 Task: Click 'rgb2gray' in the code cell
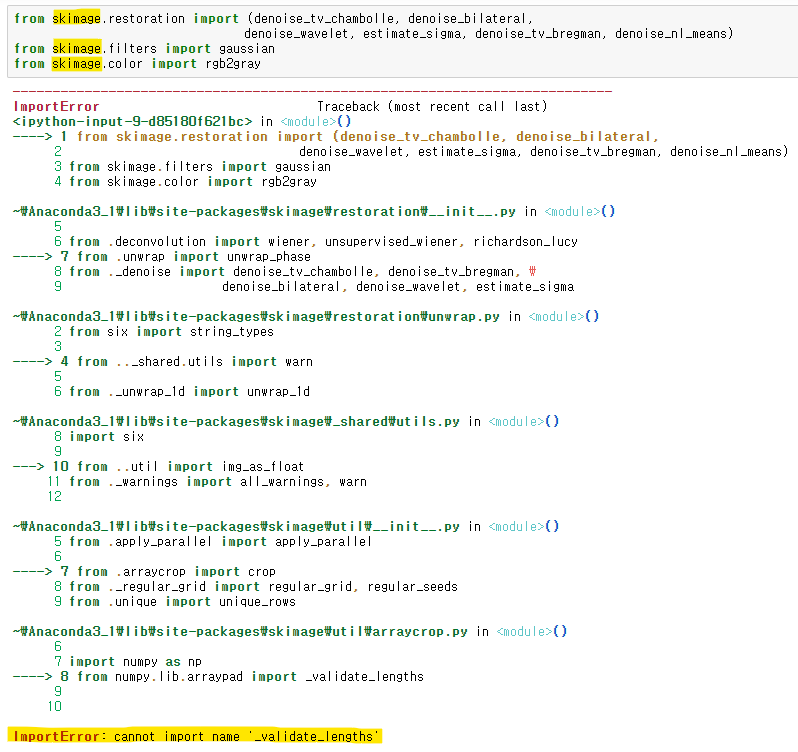[x=233, y=64]
